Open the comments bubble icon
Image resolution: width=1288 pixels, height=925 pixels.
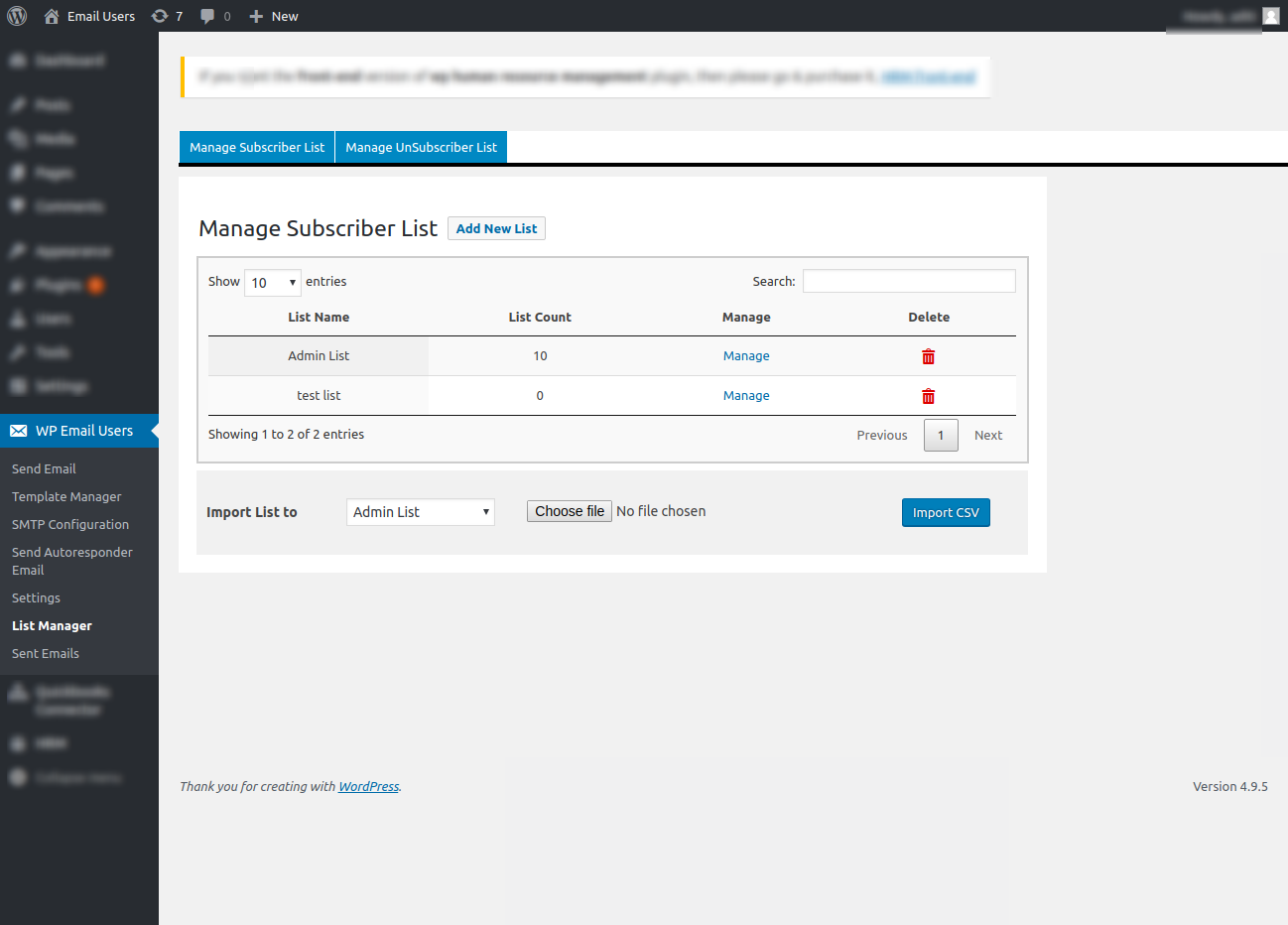(x=207, y=16)
